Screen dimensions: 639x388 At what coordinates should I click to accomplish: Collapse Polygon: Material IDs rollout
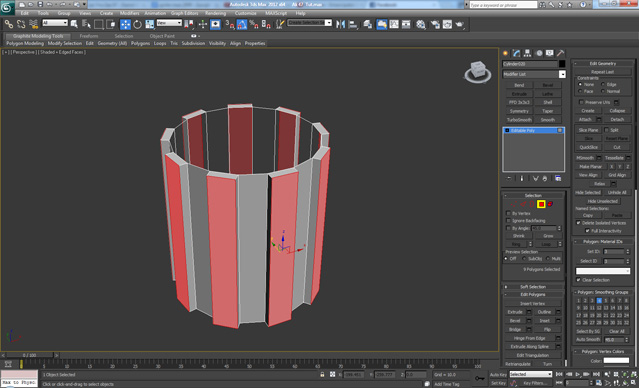click(603, 242)
